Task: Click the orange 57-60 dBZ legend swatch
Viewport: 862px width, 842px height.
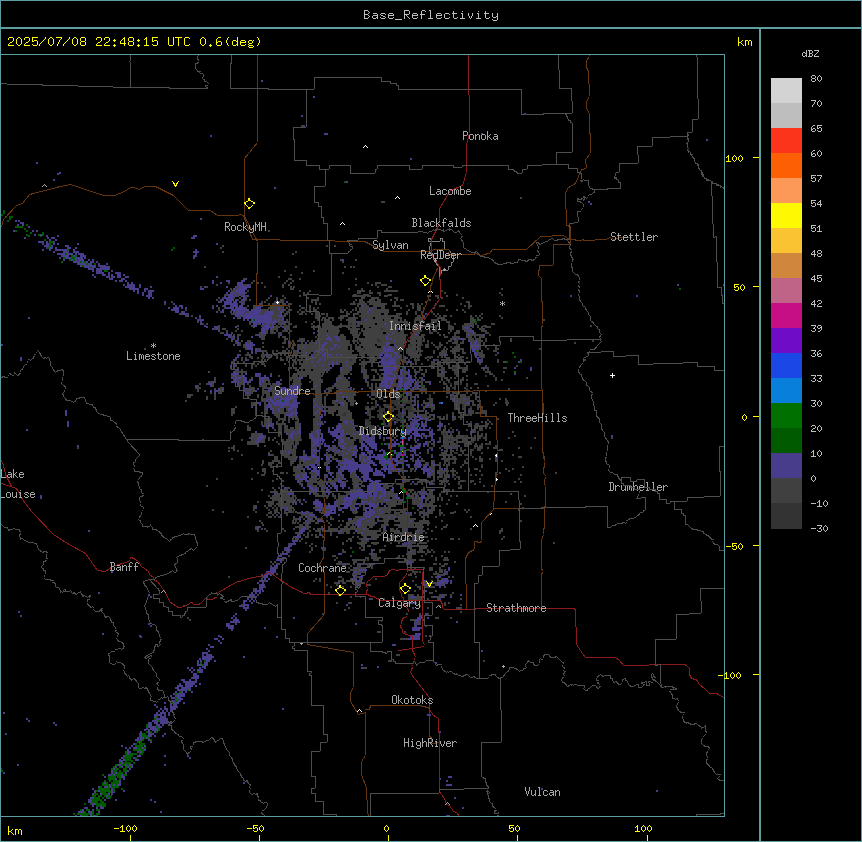Action: (x=786, y=165)
